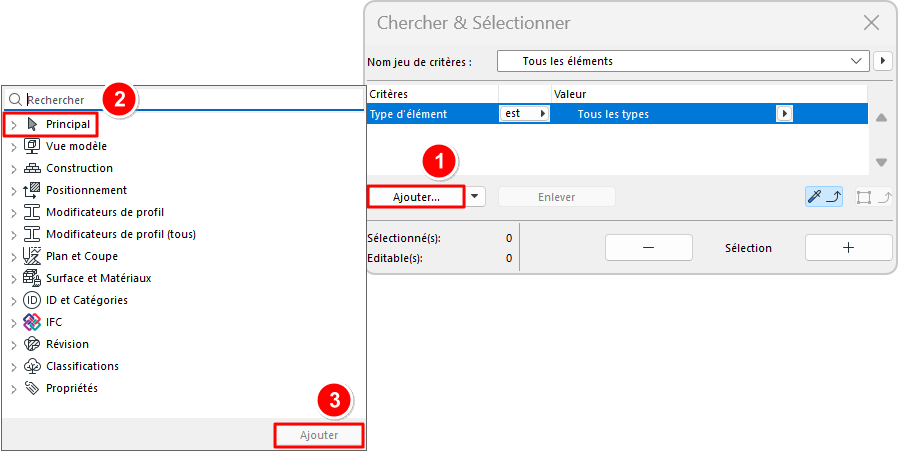Expand the Positionnement category
The height and width of the screenshot is (452, 898).
click(x=14, y=191)
